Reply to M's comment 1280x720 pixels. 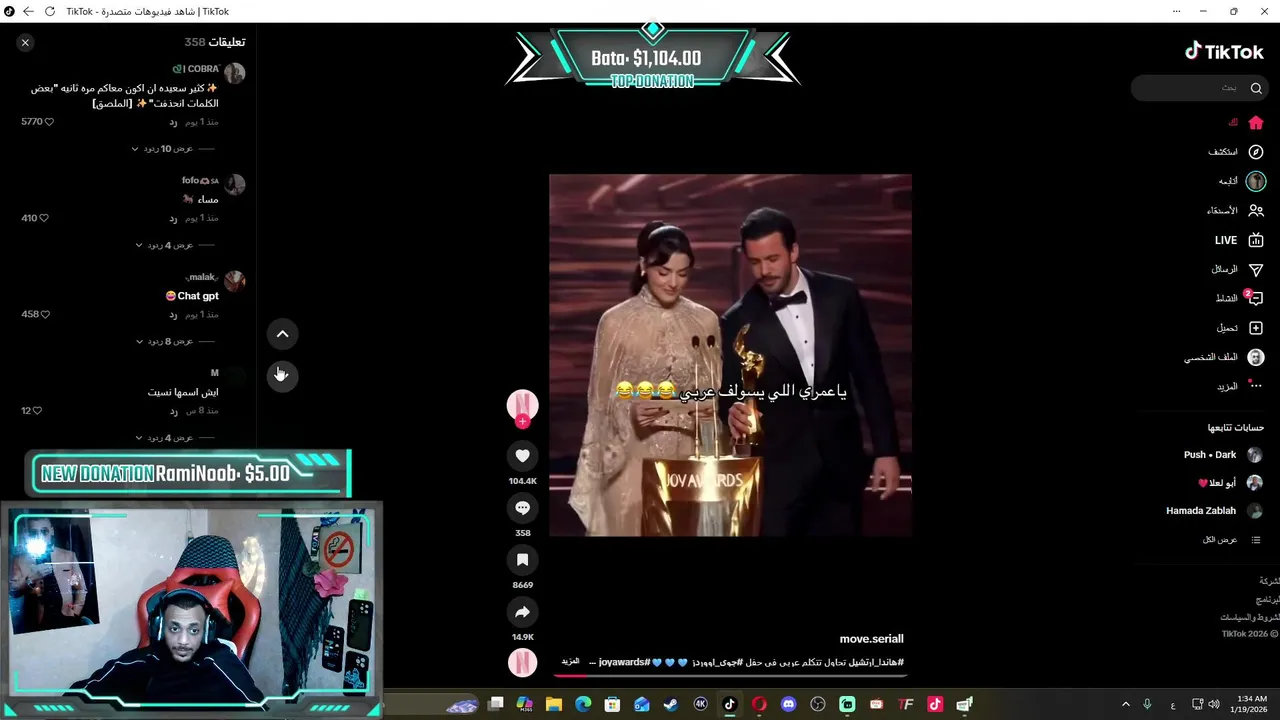(173, 411)
